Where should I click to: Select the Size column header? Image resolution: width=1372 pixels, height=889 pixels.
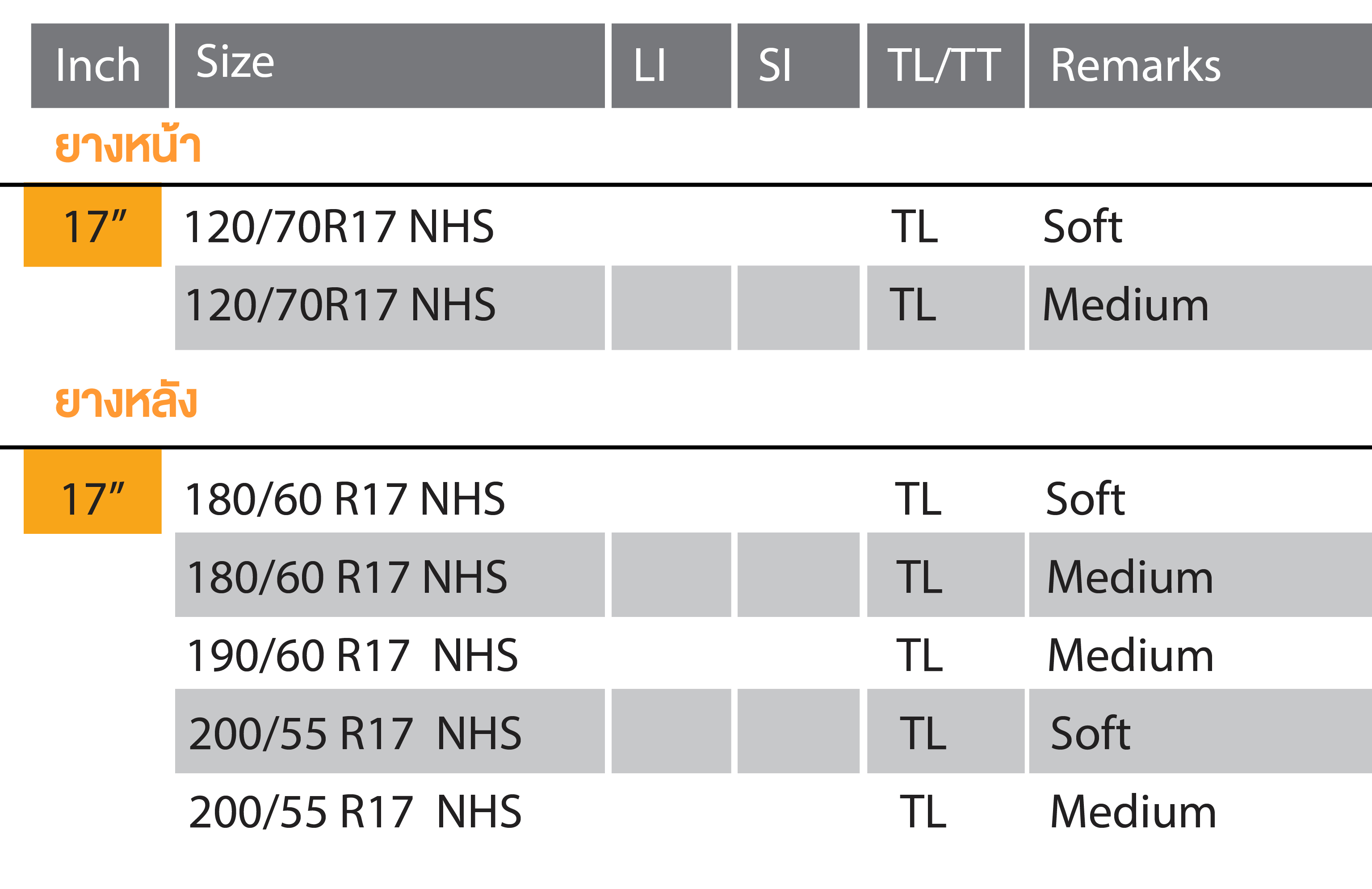390,66
